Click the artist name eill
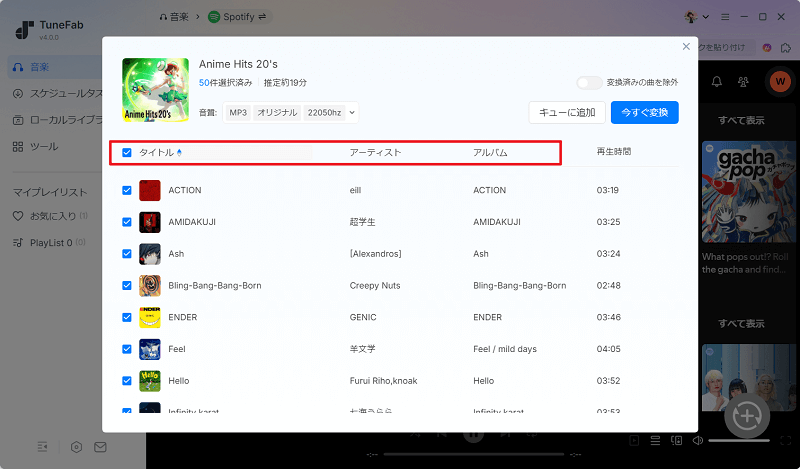This screenshot has height=469, width=800. (355, 190)
